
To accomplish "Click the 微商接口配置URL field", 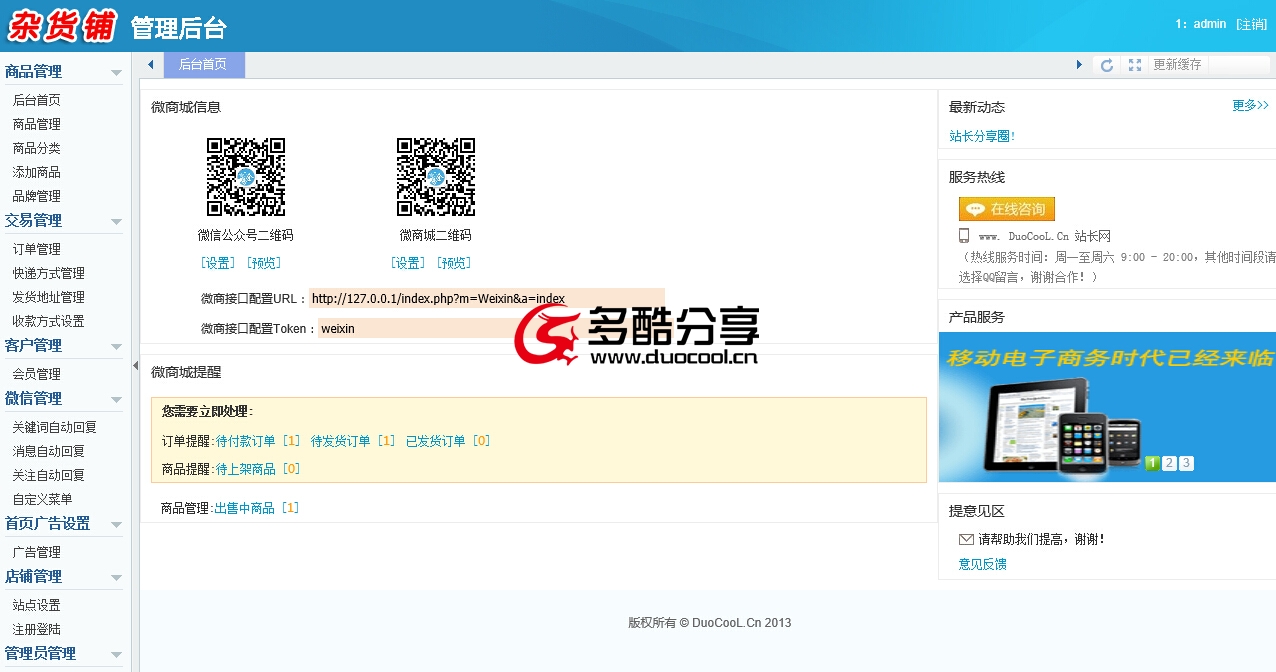I will (x=487, y=299).
